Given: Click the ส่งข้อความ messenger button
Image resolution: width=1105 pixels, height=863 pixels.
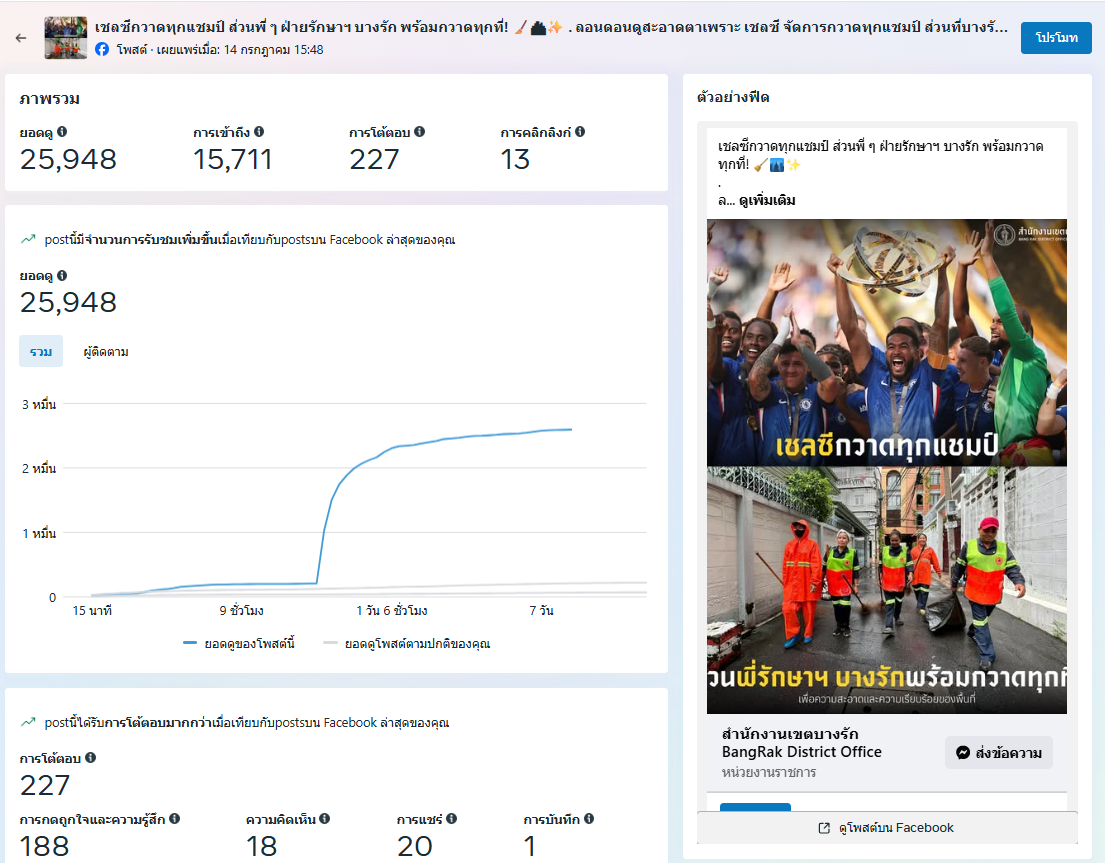Looking at the screenshot, I should pyautogui.click(x=999, y=752).
